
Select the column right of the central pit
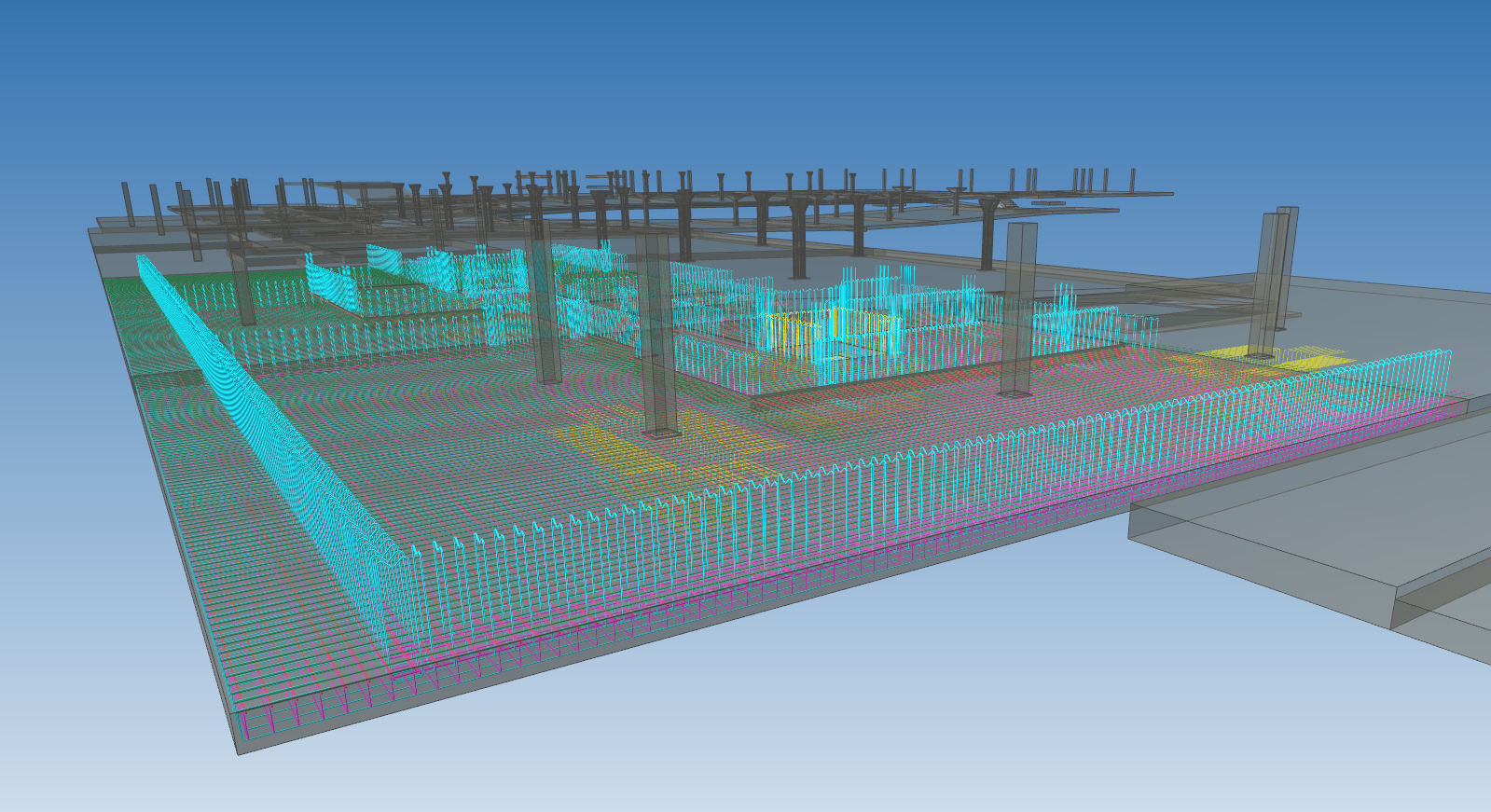click(1018, 308)
